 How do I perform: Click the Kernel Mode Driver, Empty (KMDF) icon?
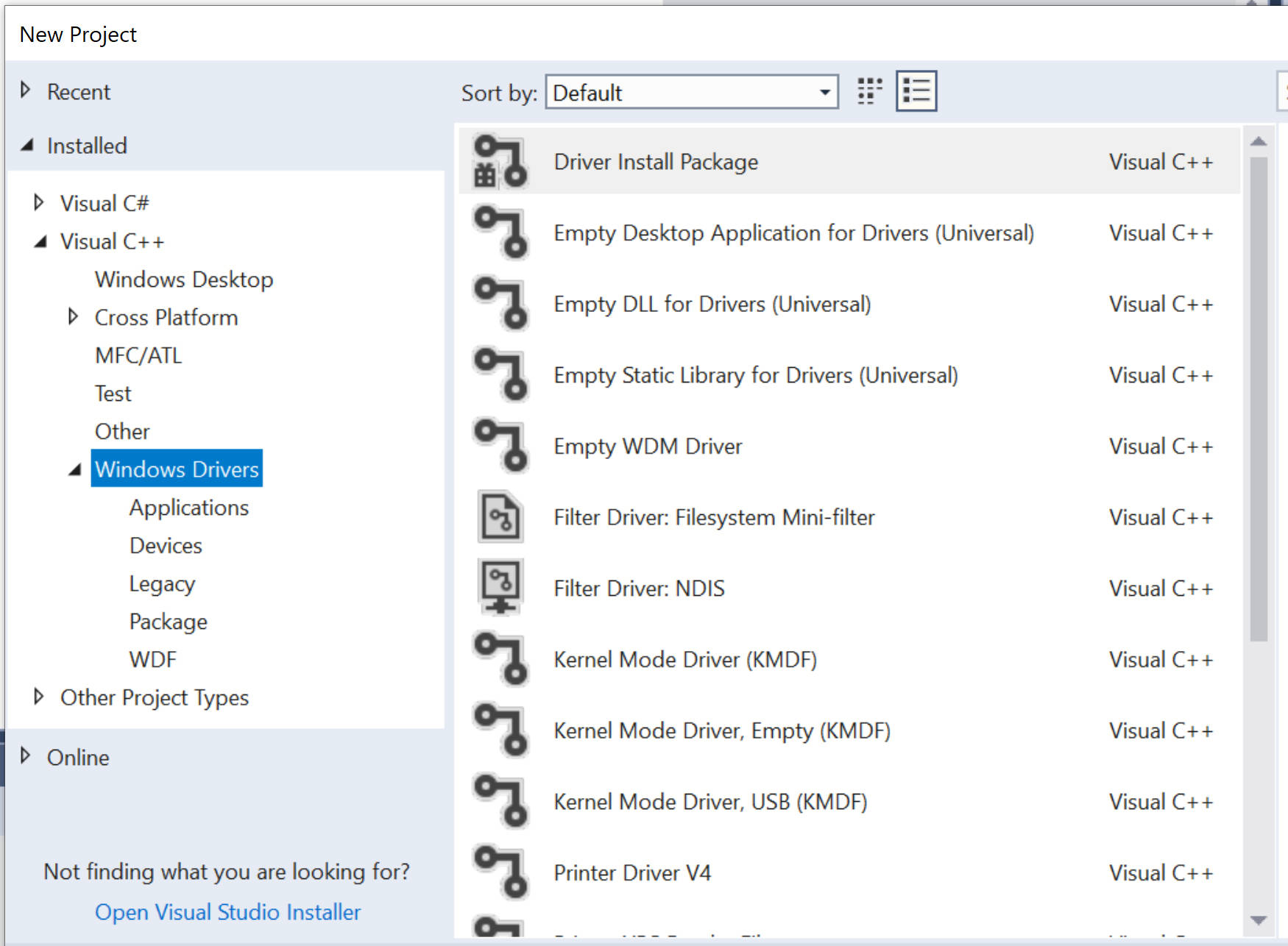(x=500, y=730)
